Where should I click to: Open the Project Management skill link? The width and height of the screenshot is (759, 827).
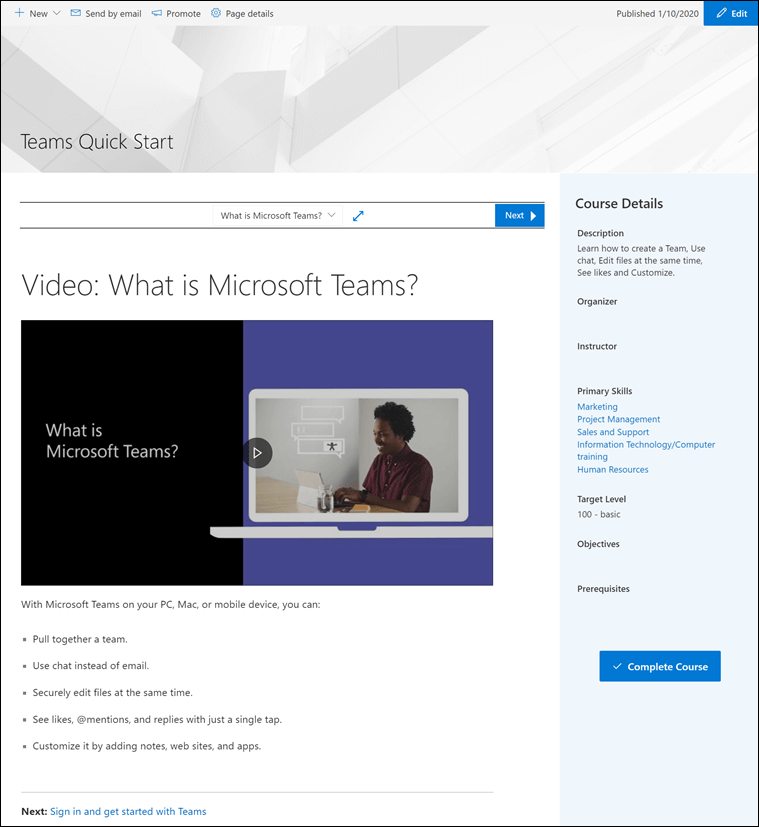[x=618, y=419]
